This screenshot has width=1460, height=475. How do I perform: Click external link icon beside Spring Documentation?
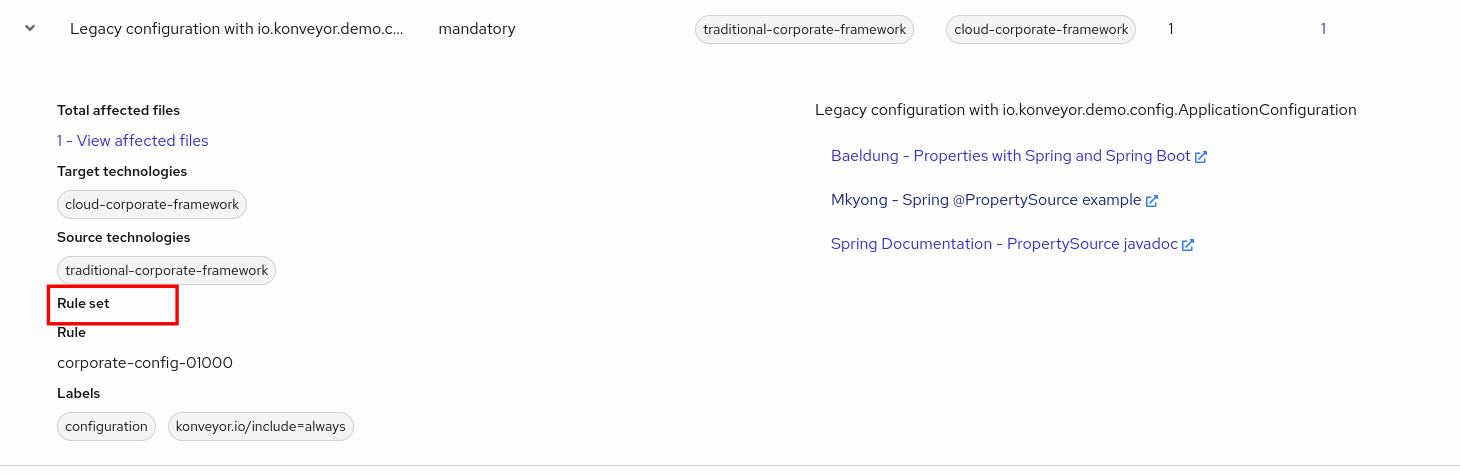tap(1188, 245)
